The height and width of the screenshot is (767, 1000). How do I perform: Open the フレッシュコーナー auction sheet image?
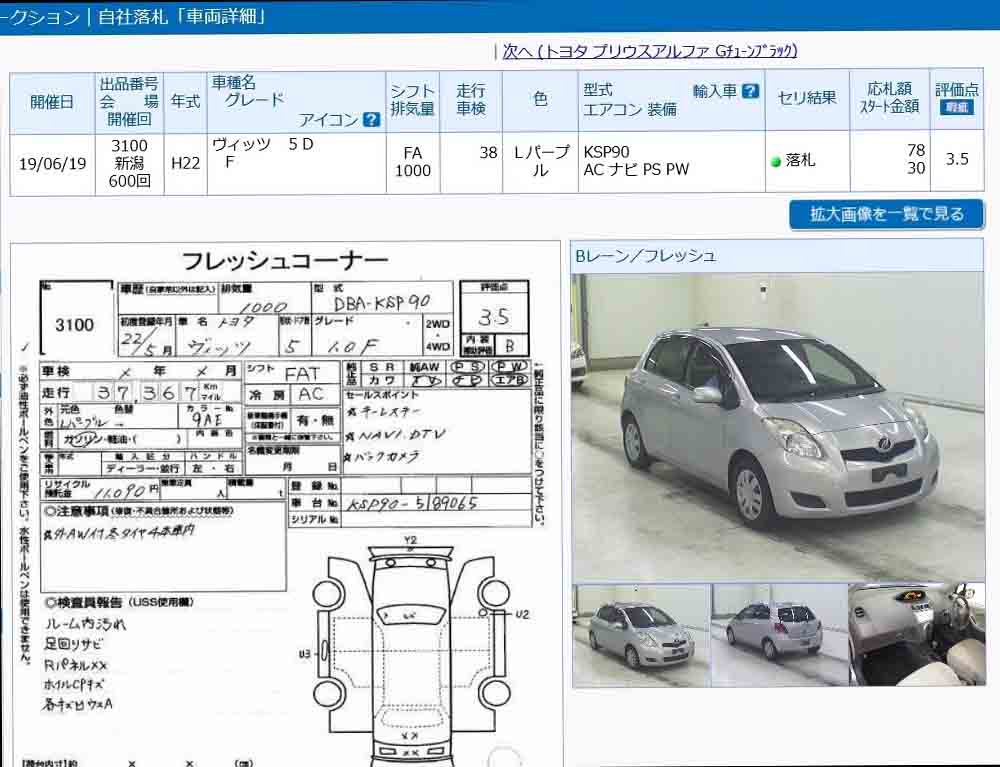pos(285,504)
